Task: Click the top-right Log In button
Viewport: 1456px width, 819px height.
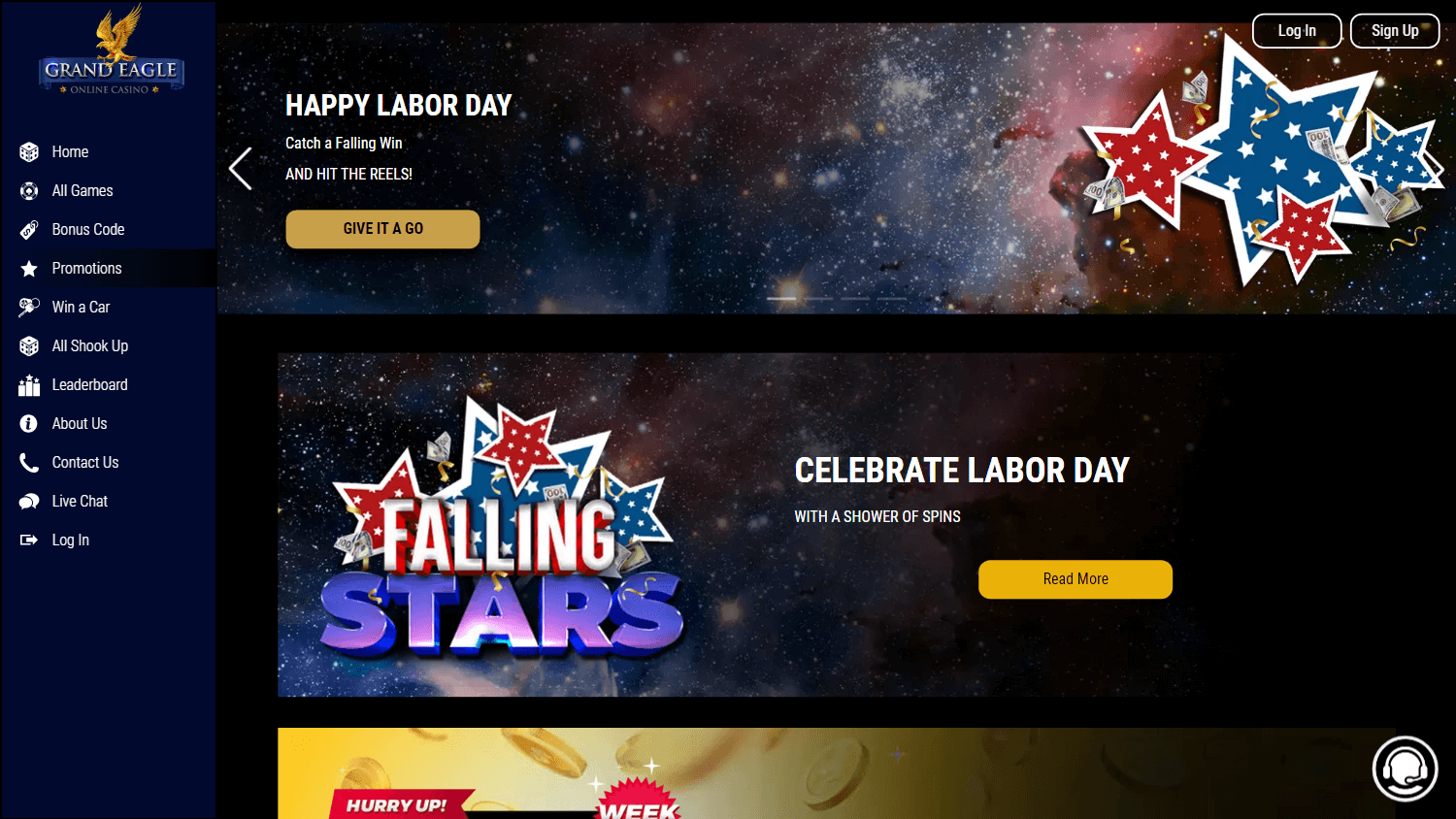Action: click(1297, 31)
